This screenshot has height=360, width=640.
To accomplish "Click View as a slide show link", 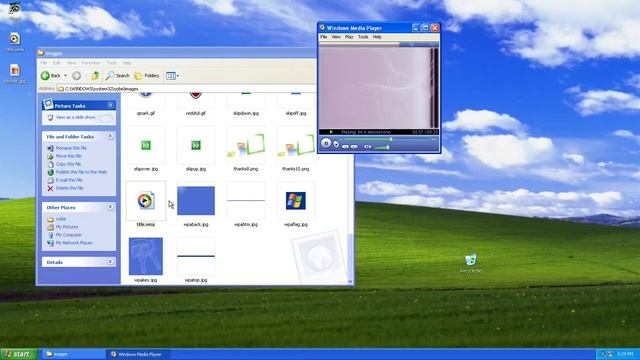I will pyautogui.click(x=76, y=118).
